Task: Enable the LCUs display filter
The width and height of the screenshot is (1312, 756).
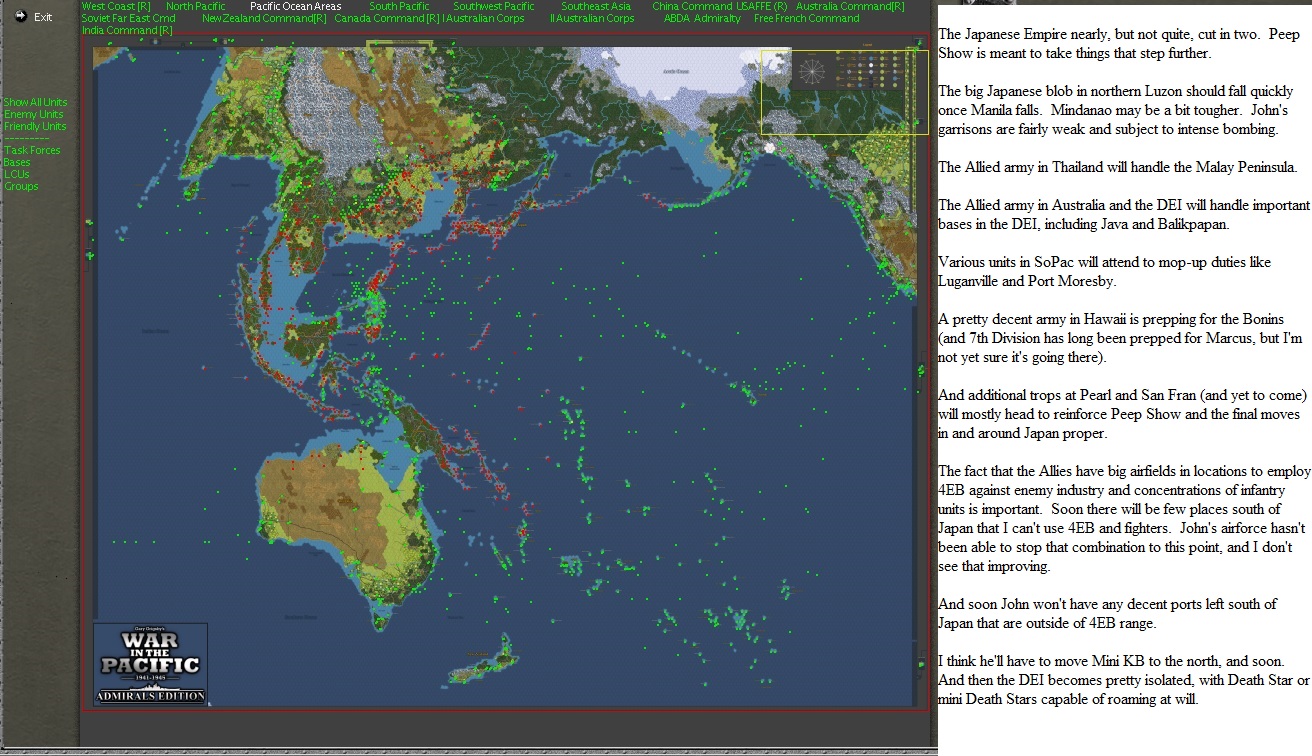Action: click(x=16, y=173)
